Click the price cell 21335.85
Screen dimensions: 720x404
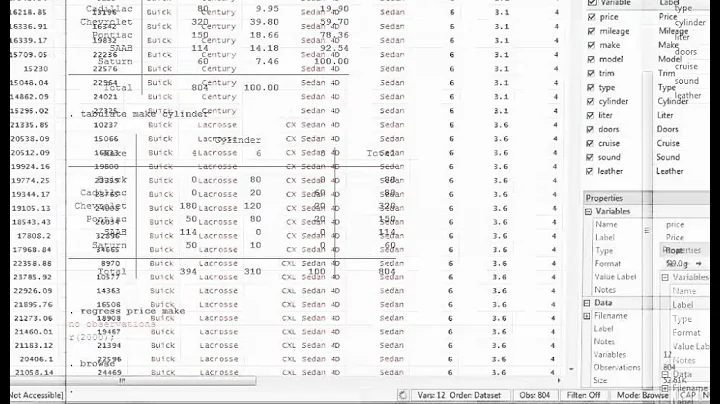pos(28,125)
